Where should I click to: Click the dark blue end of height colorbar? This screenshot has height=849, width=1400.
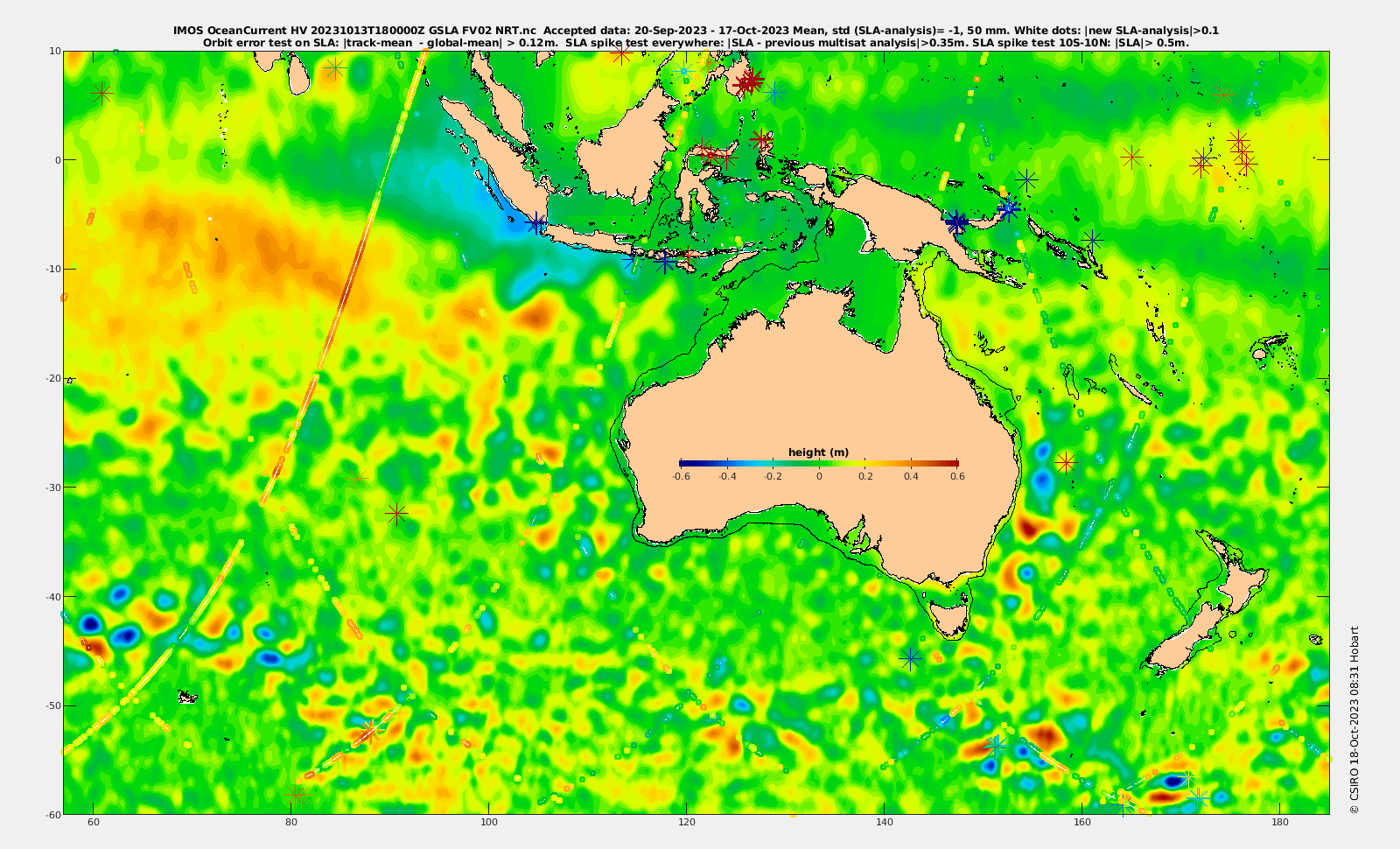[x=684, y=463]
